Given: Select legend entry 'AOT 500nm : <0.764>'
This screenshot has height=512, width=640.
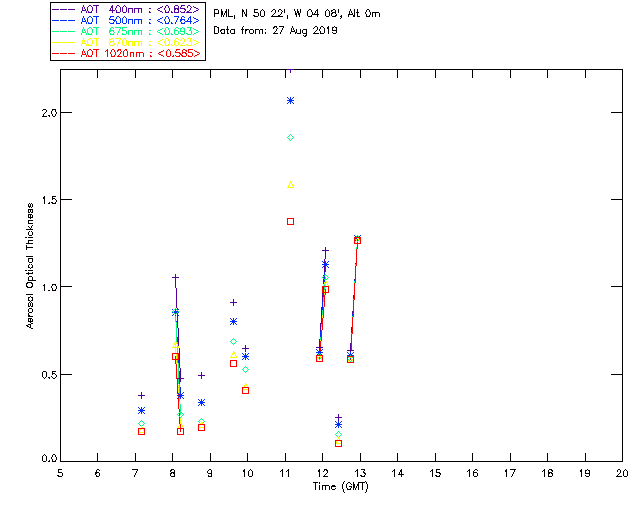Looking at the screenshot, I should [x=140, y=21].
